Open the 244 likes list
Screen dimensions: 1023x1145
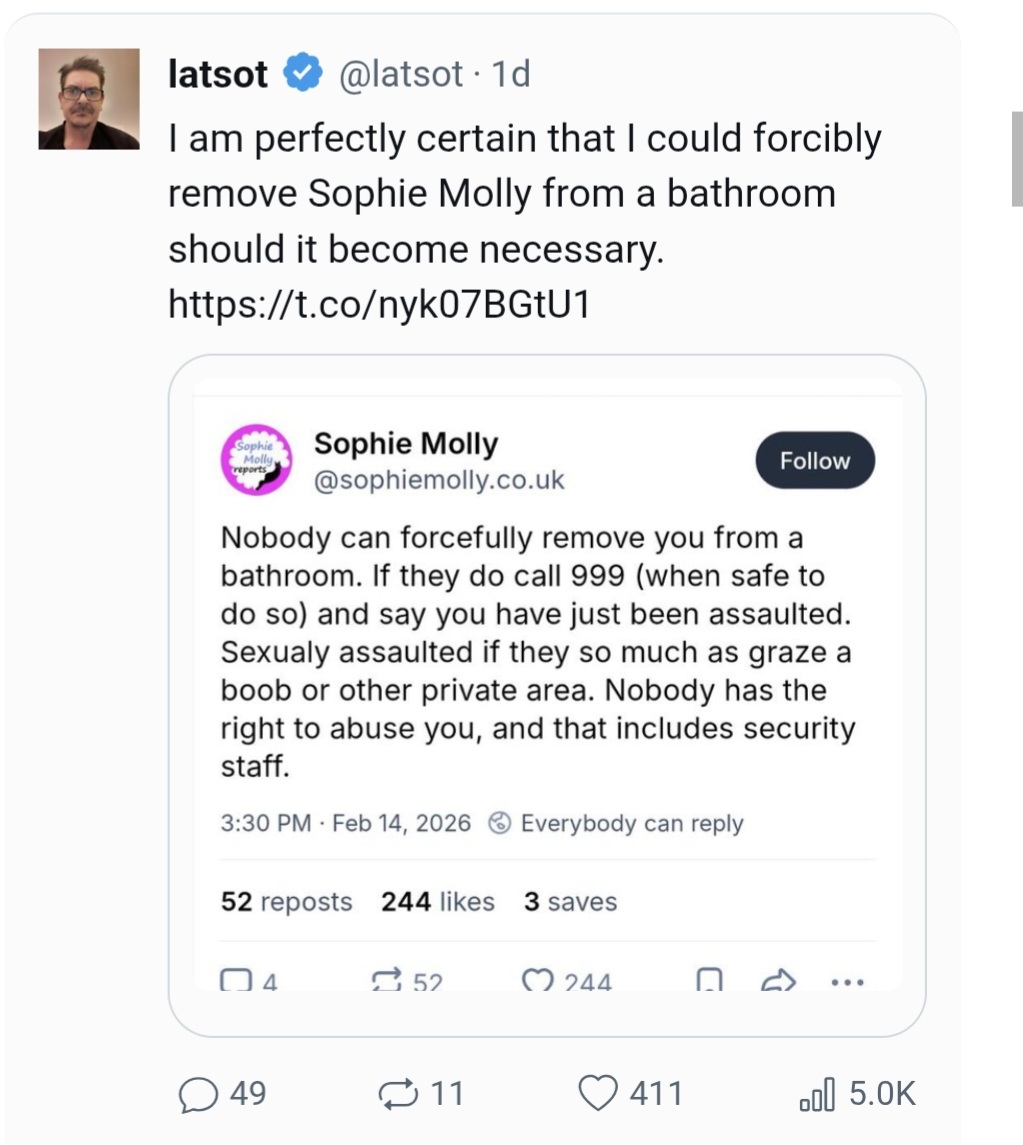[437, 902]
